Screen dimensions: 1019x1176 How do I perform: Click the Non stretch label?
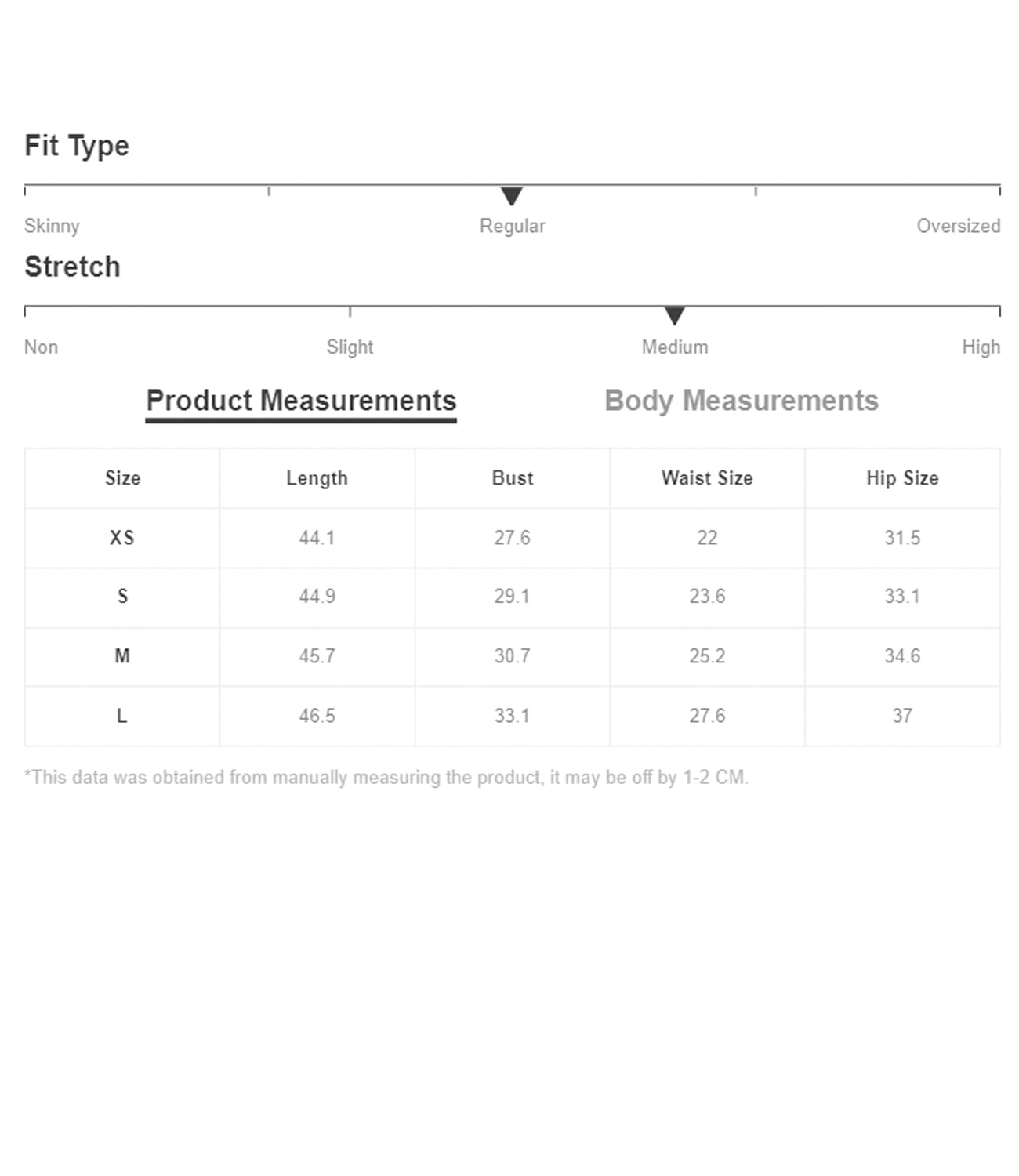click(x=41, y=347)
